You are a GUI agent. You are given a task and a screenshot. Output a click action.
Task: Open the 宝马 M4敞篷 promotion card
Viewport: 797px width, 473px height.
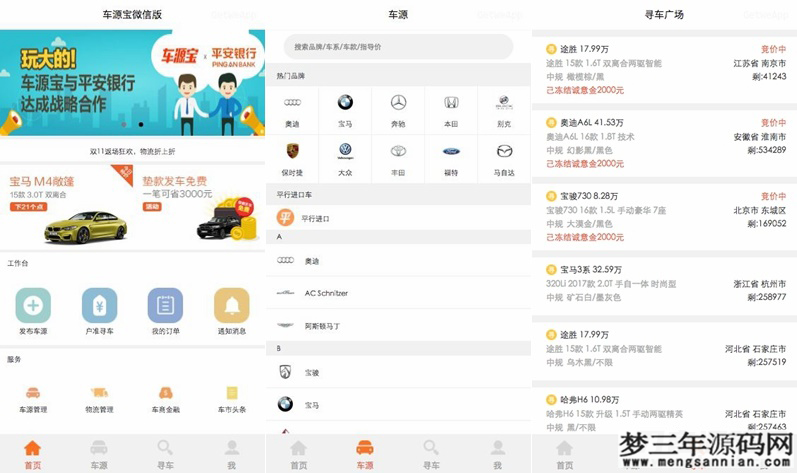tap(66, 206)
